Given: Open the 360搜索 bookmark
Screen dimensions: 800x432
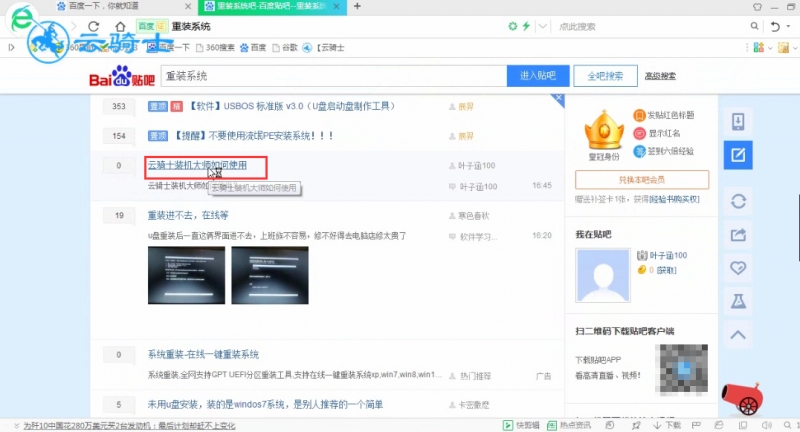Looking at the screenshot, I should (215, 47).
